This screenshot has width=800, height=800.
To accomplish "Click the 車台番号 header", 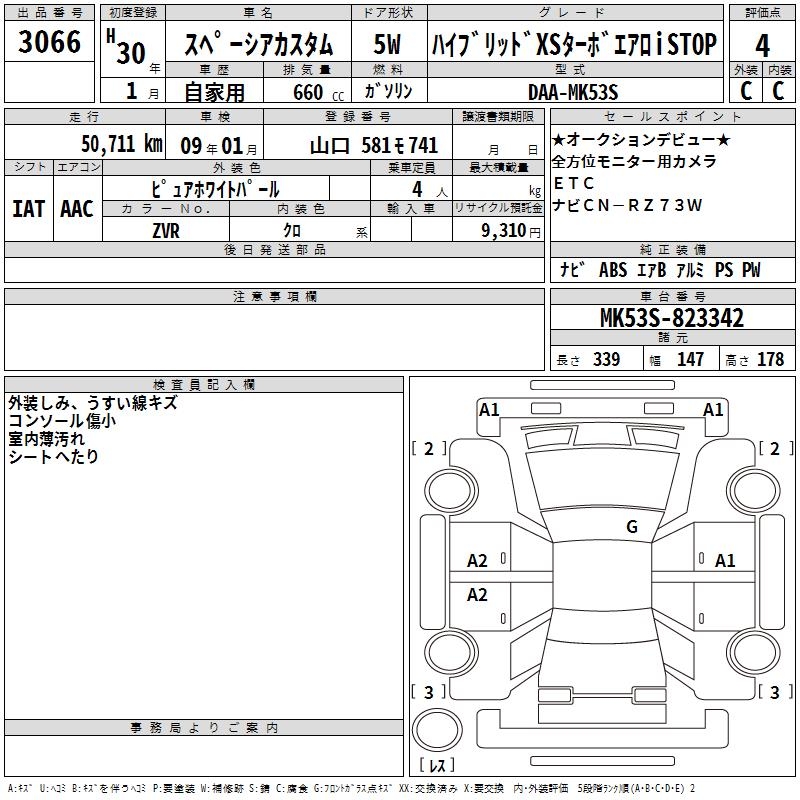I will (x=672, y=296).
